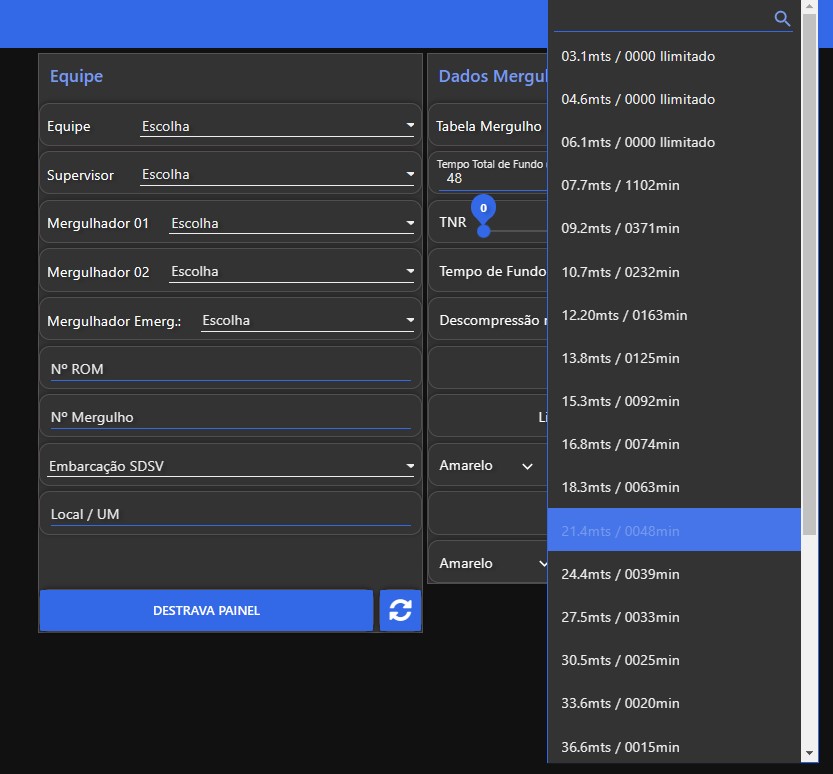Expand the Mergulhador 01 dropdown

pos(291,223)
